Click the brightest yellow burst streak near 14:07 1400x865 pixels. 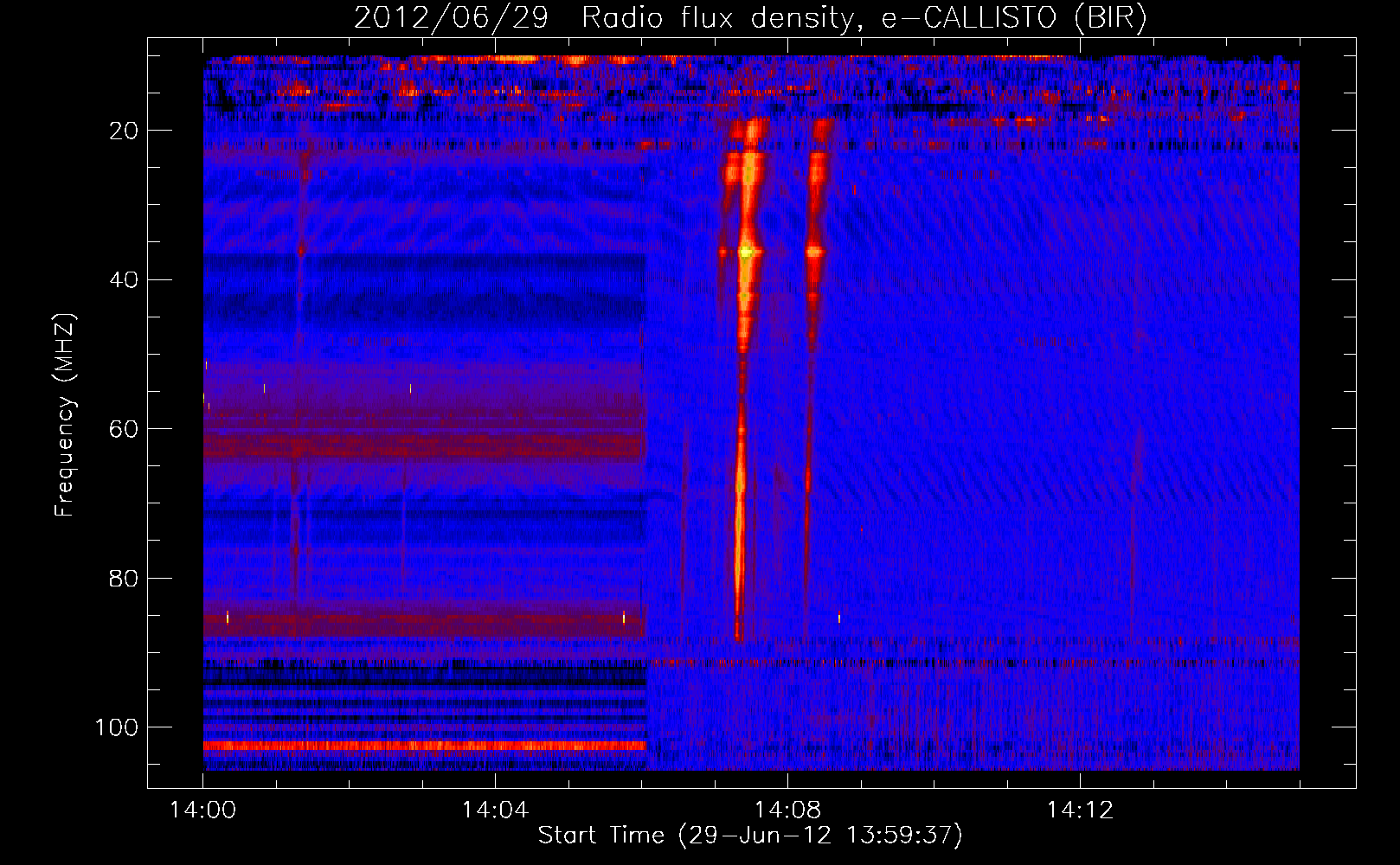744,381
